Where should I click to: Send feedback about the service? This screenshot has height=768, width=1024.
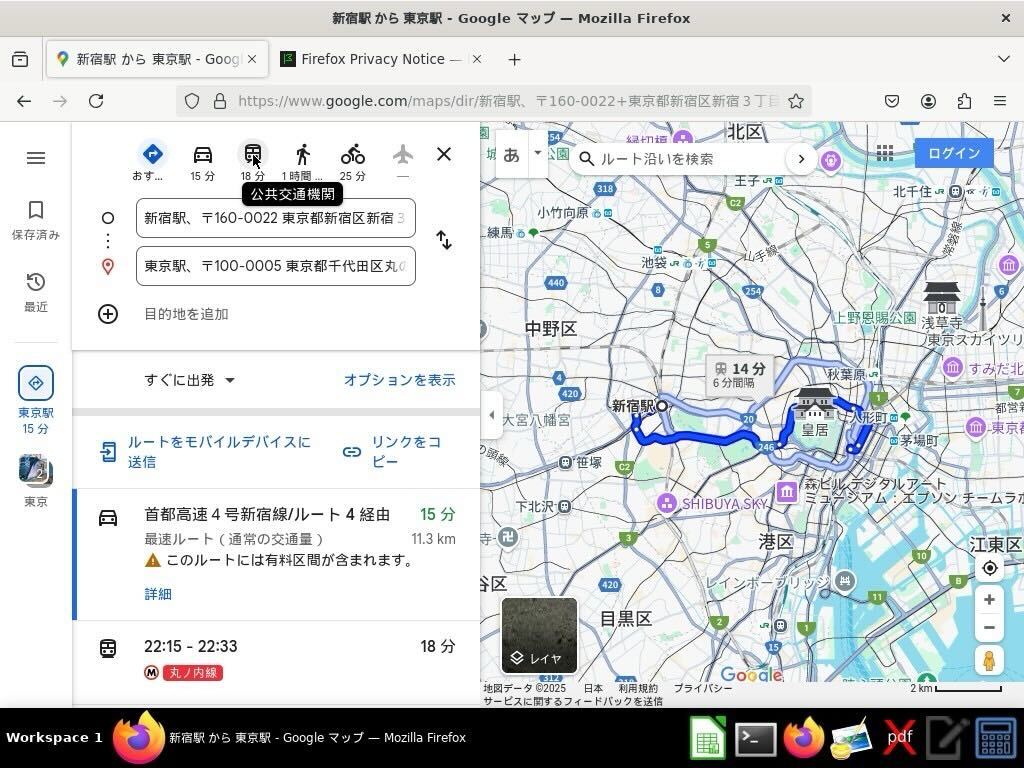point(573,701)
